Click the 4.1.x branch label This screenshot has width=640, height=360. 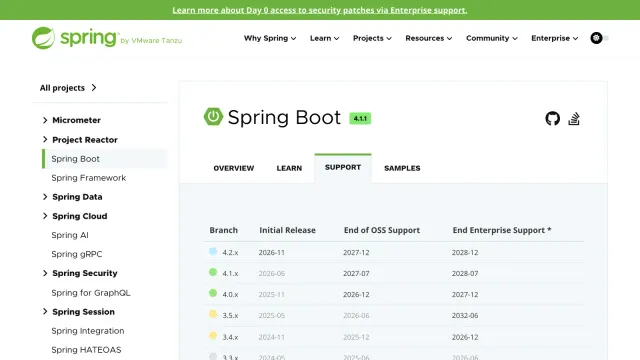230,273
